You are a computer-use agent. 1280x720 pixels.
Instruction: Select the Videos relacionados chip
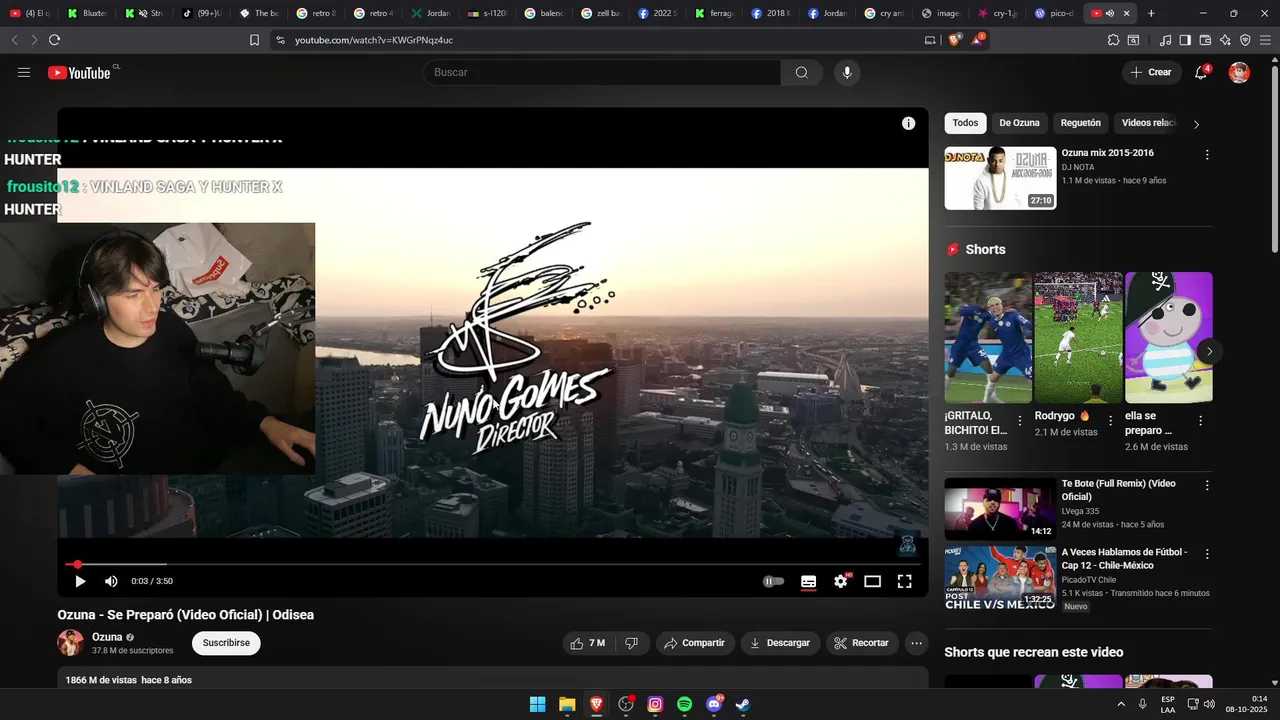pyautogui.click(x=1148, y=123)
